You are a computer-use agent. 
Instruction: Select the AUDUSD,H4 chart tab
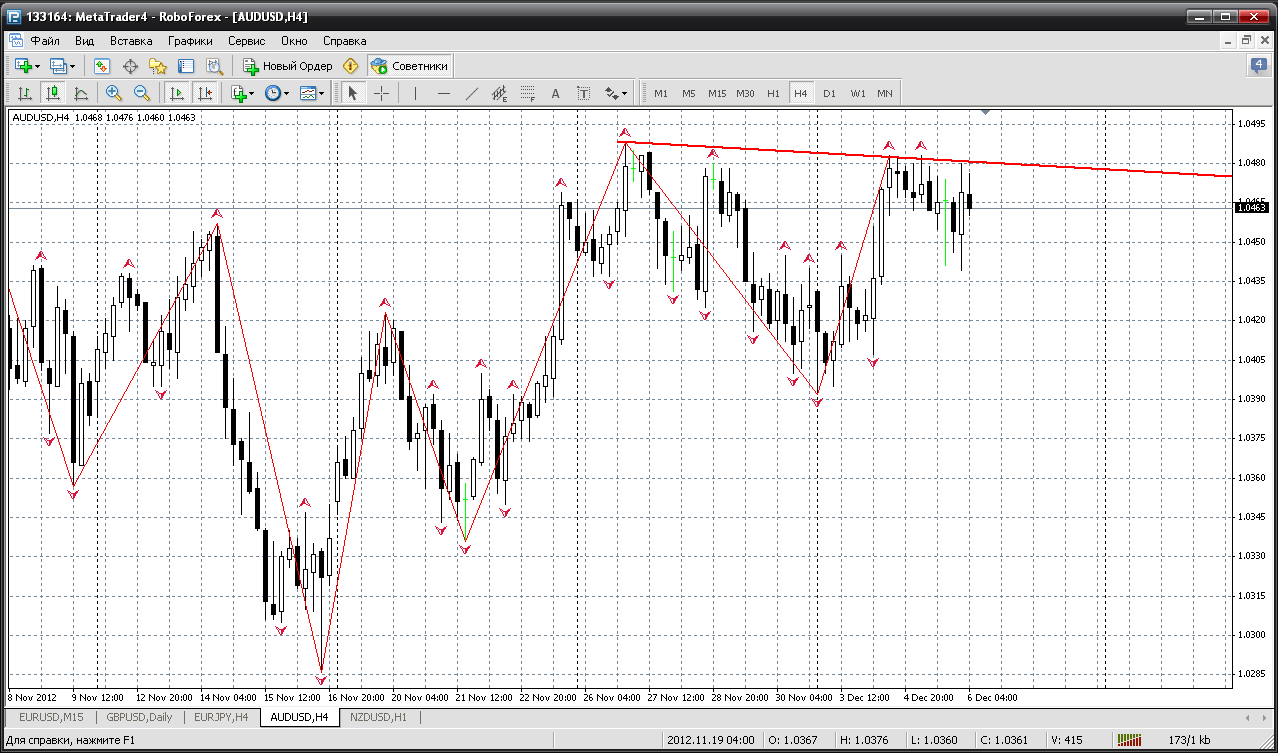click(x=300, y=717)
